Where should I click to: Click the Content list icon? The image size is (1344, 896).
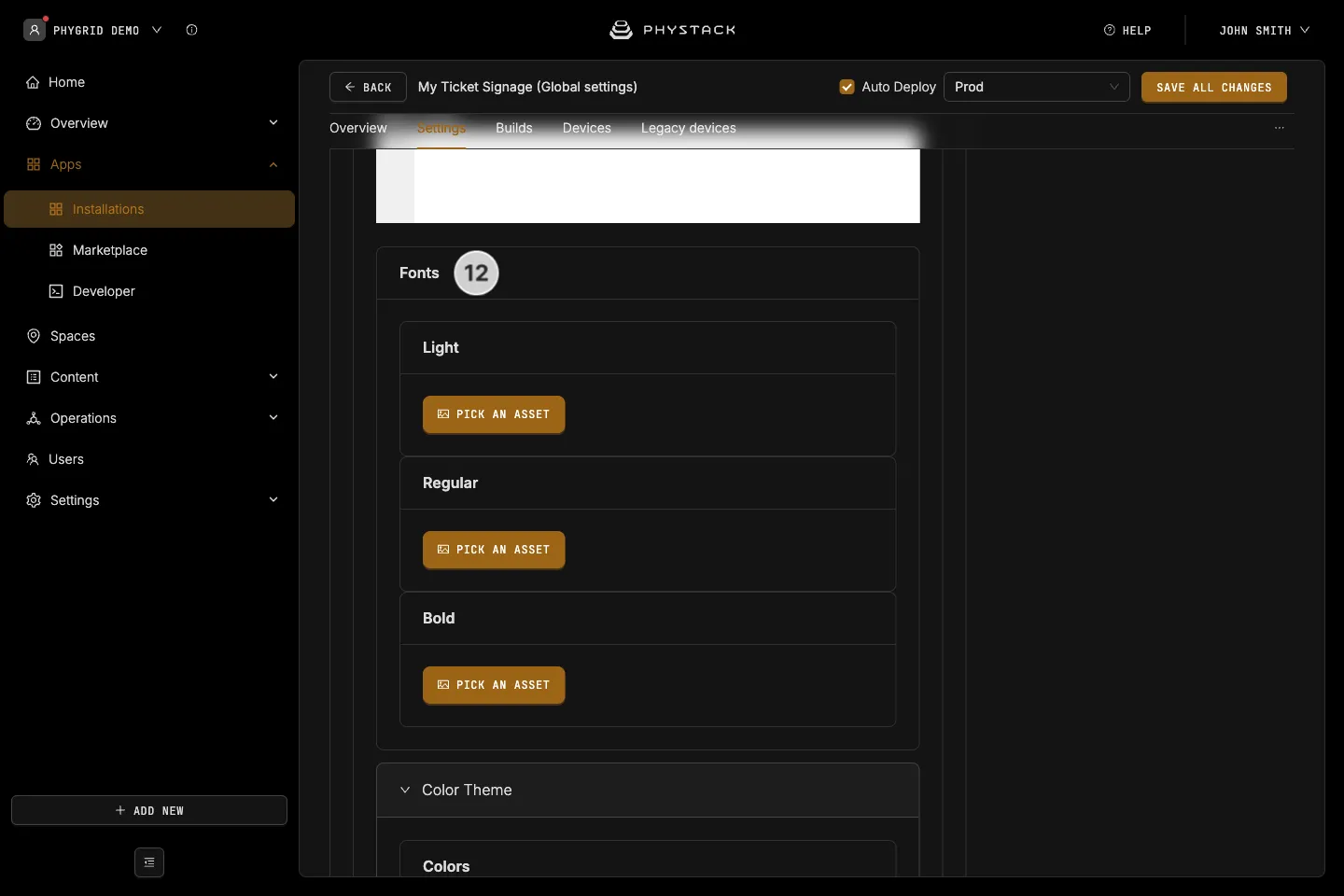(x=34, y=377)
